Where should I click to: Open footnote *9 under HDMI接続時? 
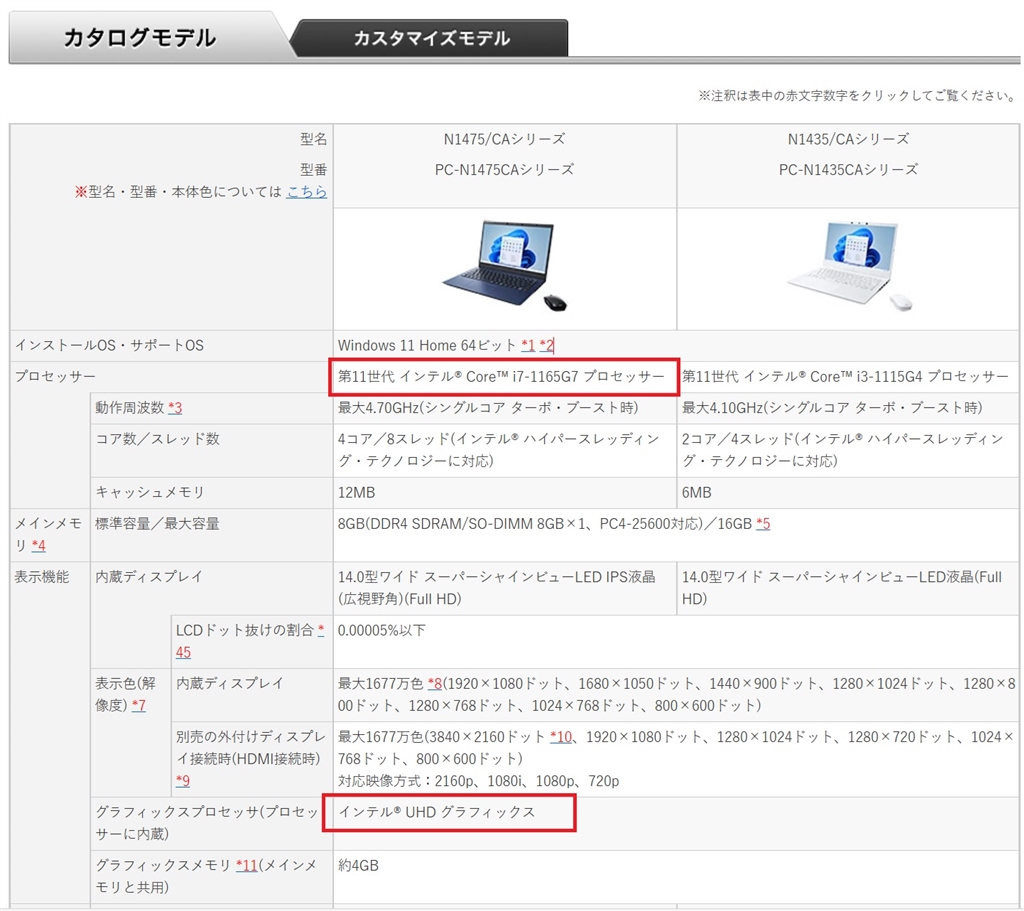(x=183, y=780)
